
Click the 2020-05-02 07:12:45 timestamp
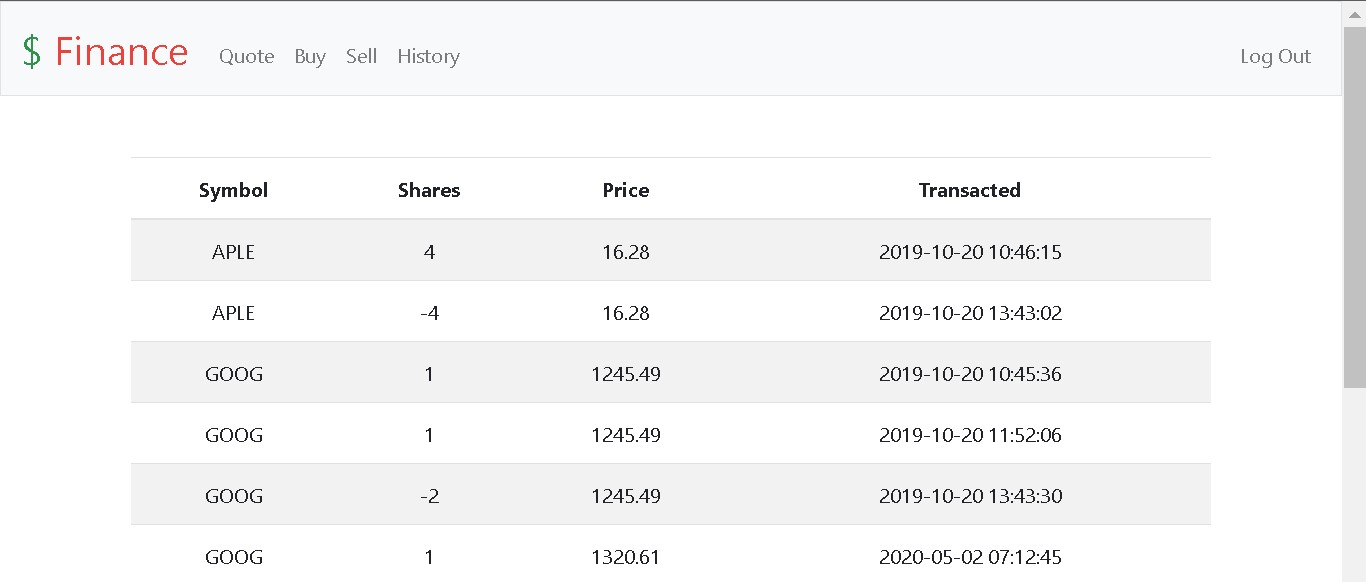tap(970, 557)
